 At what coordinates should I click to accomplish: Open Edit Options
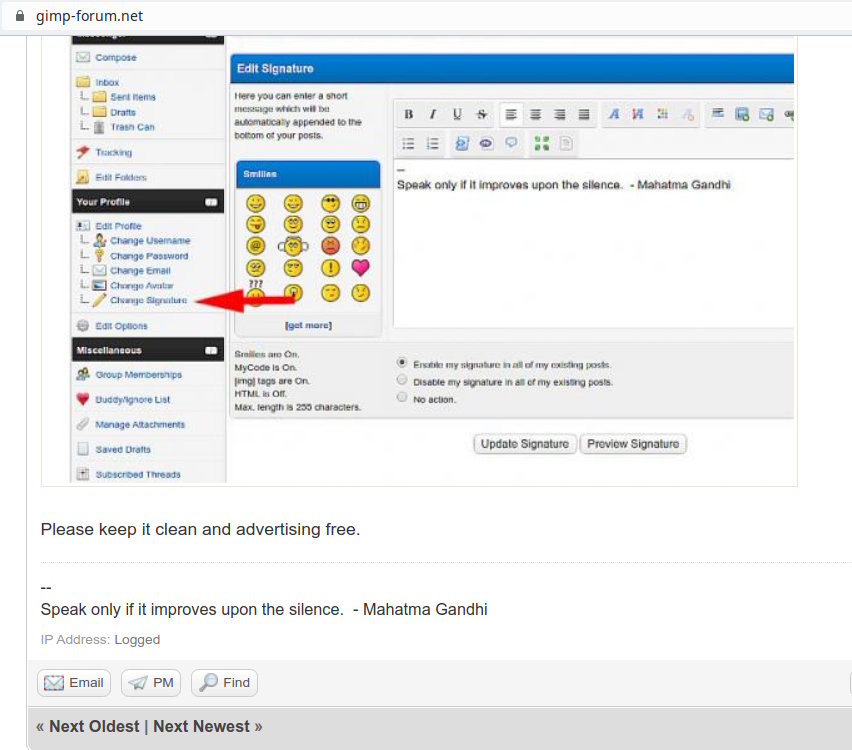pos(121,326)
